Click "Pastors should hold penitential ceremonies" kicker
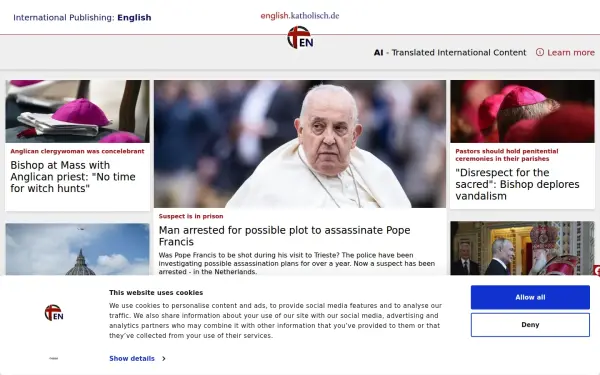This screenshot has width=600, height=375. [x=507, y=155]
